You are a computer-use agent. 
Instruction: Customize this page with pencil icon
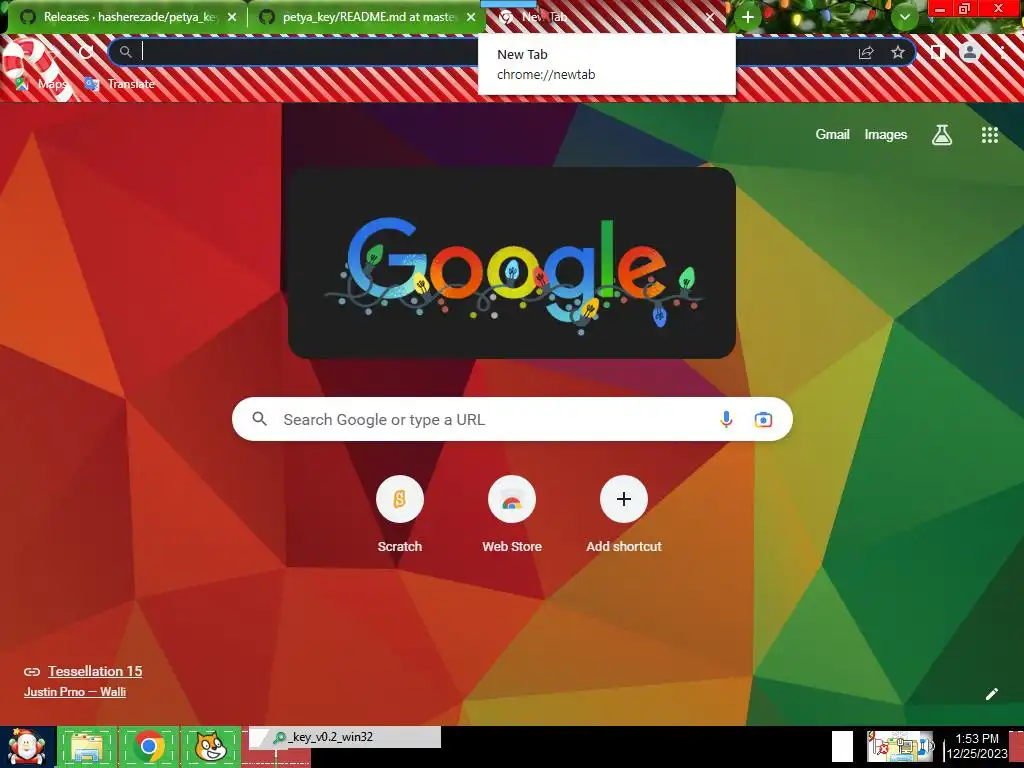tap(991, 694)
